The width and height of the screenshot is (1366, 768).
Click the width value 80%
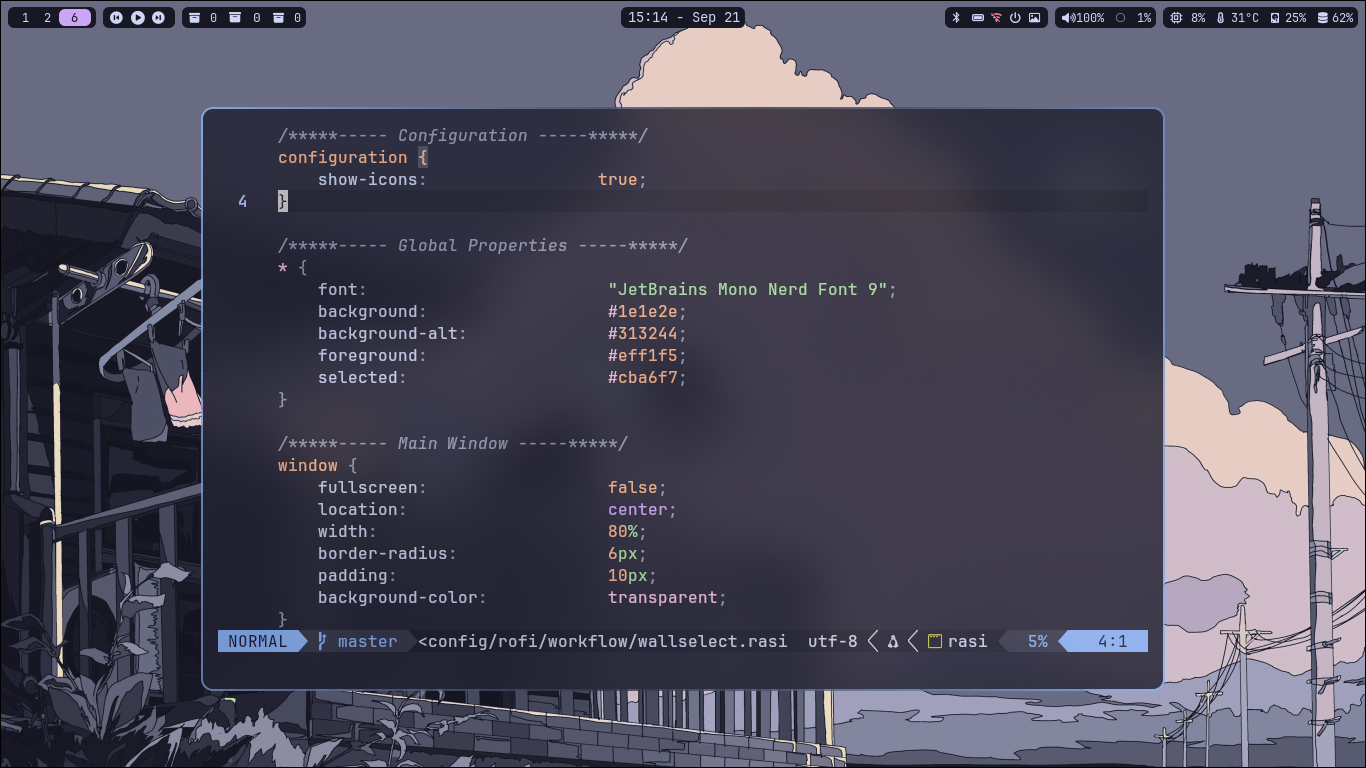[x=623, y=531]
